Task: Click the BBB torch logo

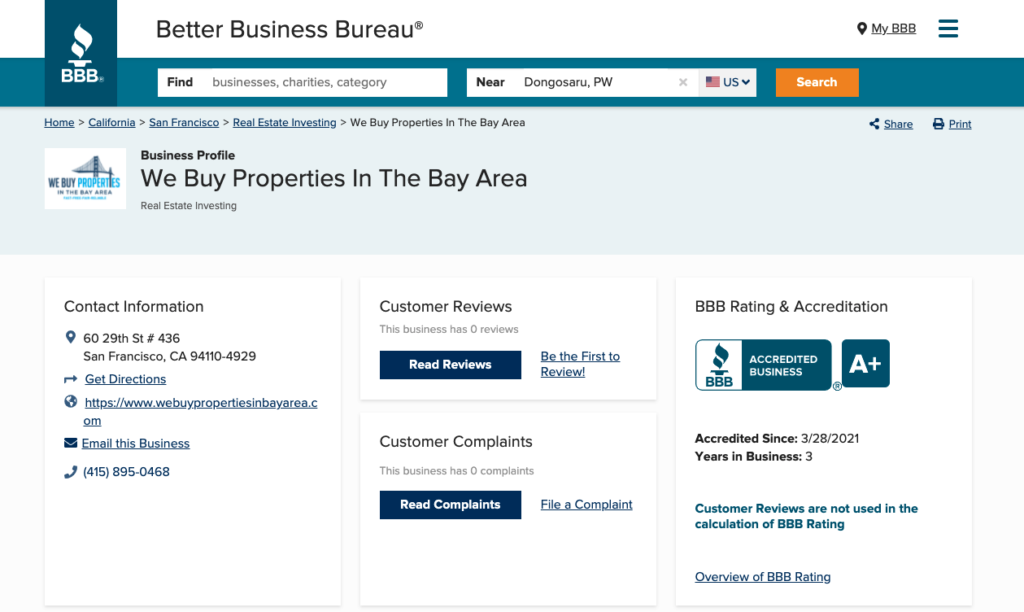Action: (81, 53)
